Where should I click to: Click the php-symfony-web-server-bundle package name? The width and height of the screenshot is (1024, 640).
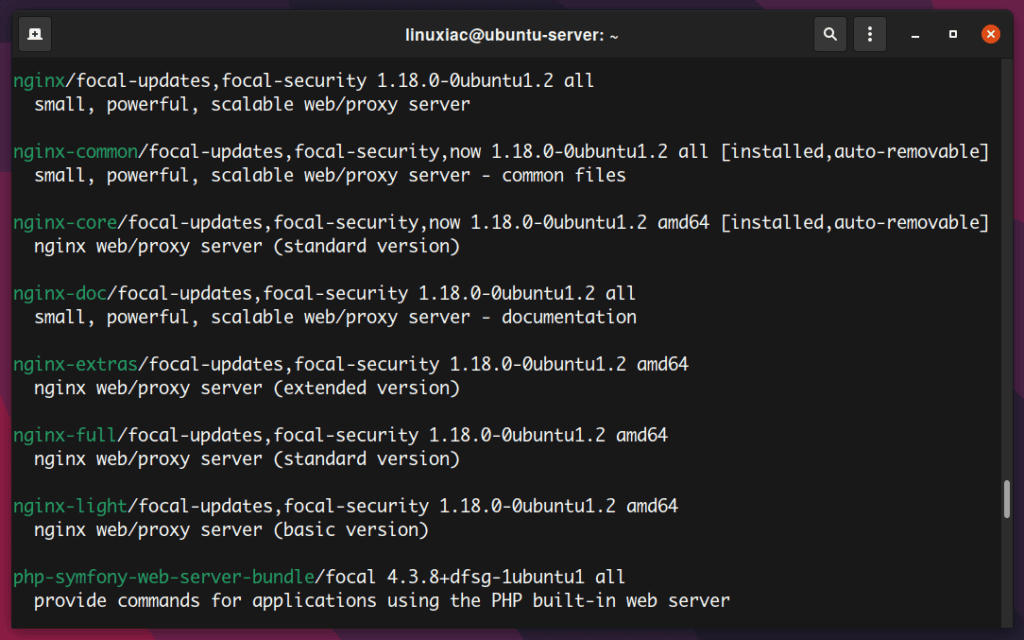[x=164, y=577]
